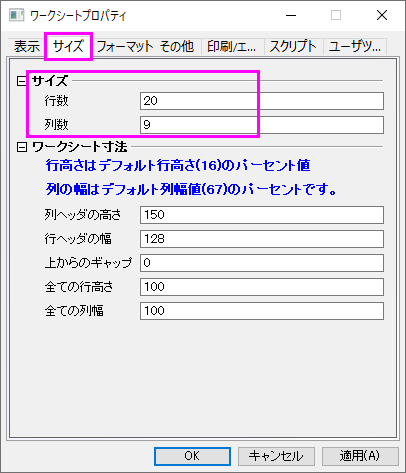Click the 行数 input field
The height and width of the screenshot is (473, 406).
[262, 101]
